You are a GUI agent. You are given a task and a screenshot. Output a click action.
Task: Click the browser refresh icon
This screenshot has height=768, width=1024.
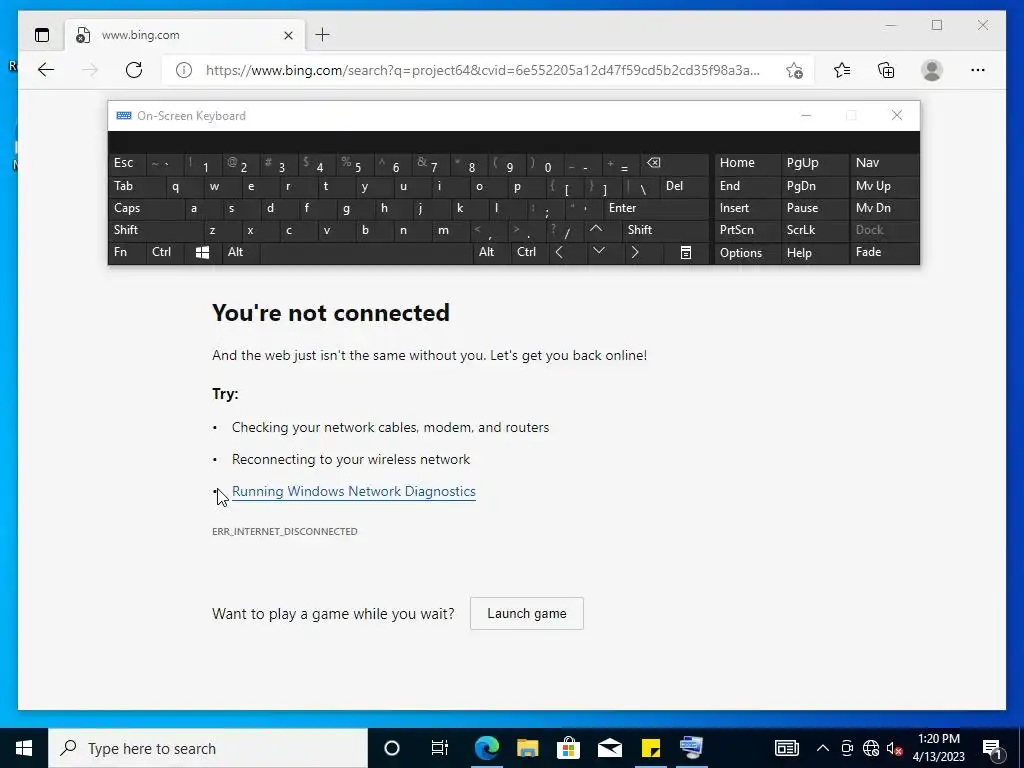pyautogui.click(x=134, y=70)
